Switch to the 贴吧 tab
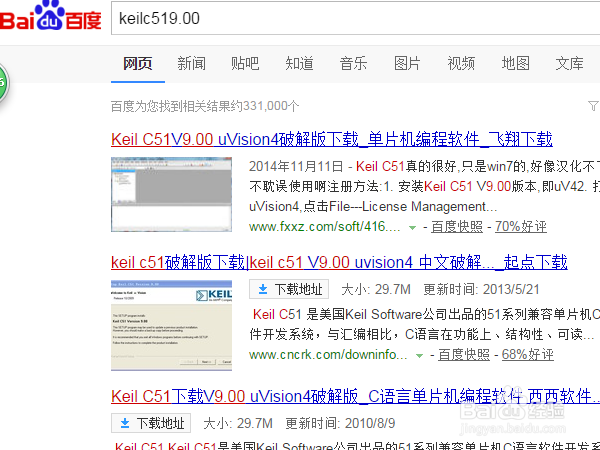The height and width of the screenshot is (450, 600). click(x=245, y=64)
